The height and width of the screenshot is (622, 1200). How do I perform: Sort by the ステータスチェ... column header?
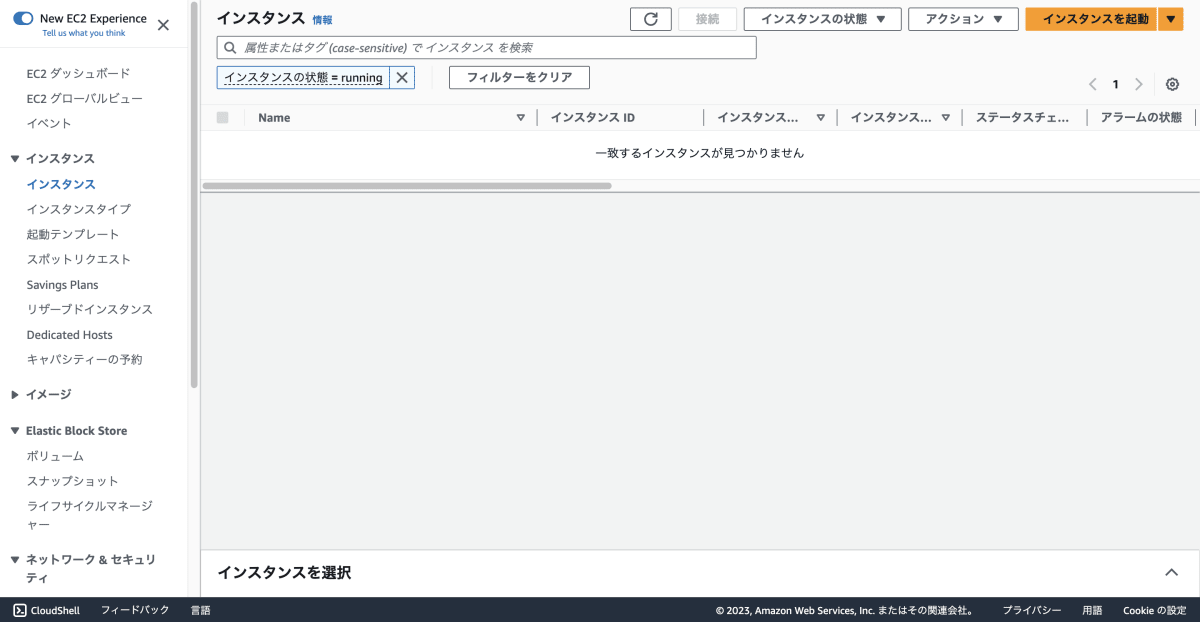[x=1023, y=118]
